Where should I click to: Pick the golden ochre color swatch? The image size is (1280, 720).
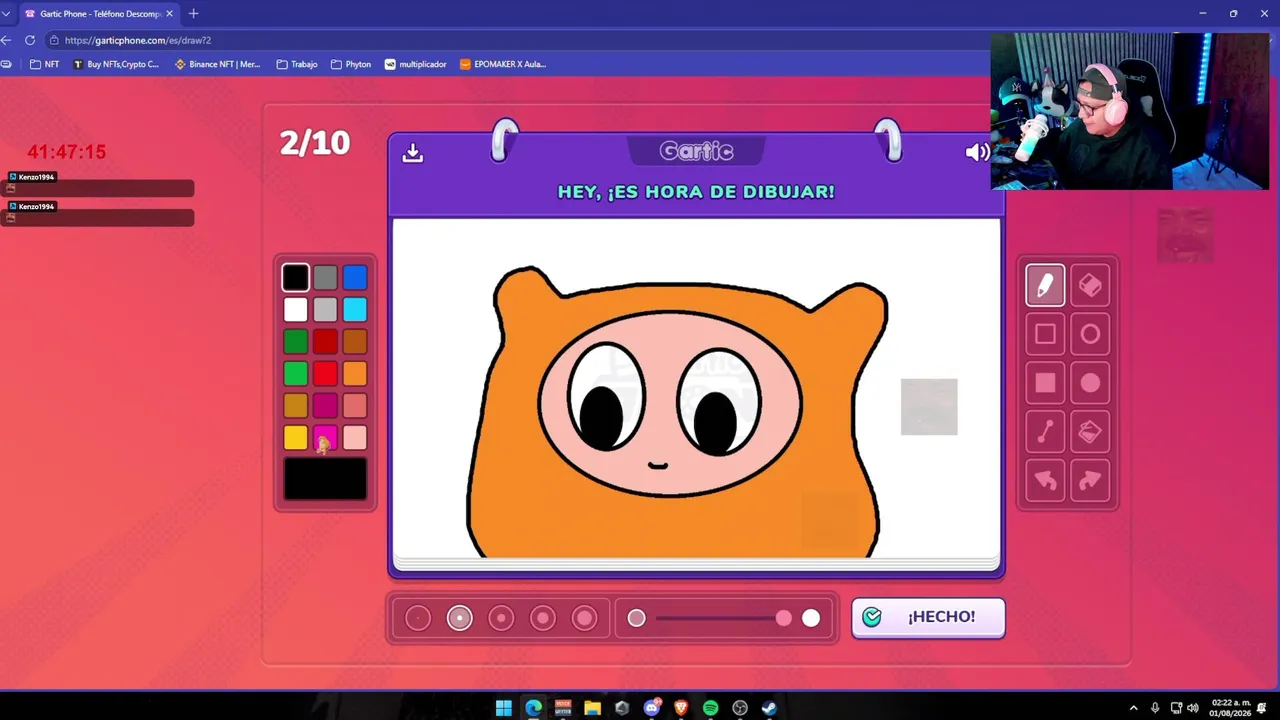pos(295,405)
